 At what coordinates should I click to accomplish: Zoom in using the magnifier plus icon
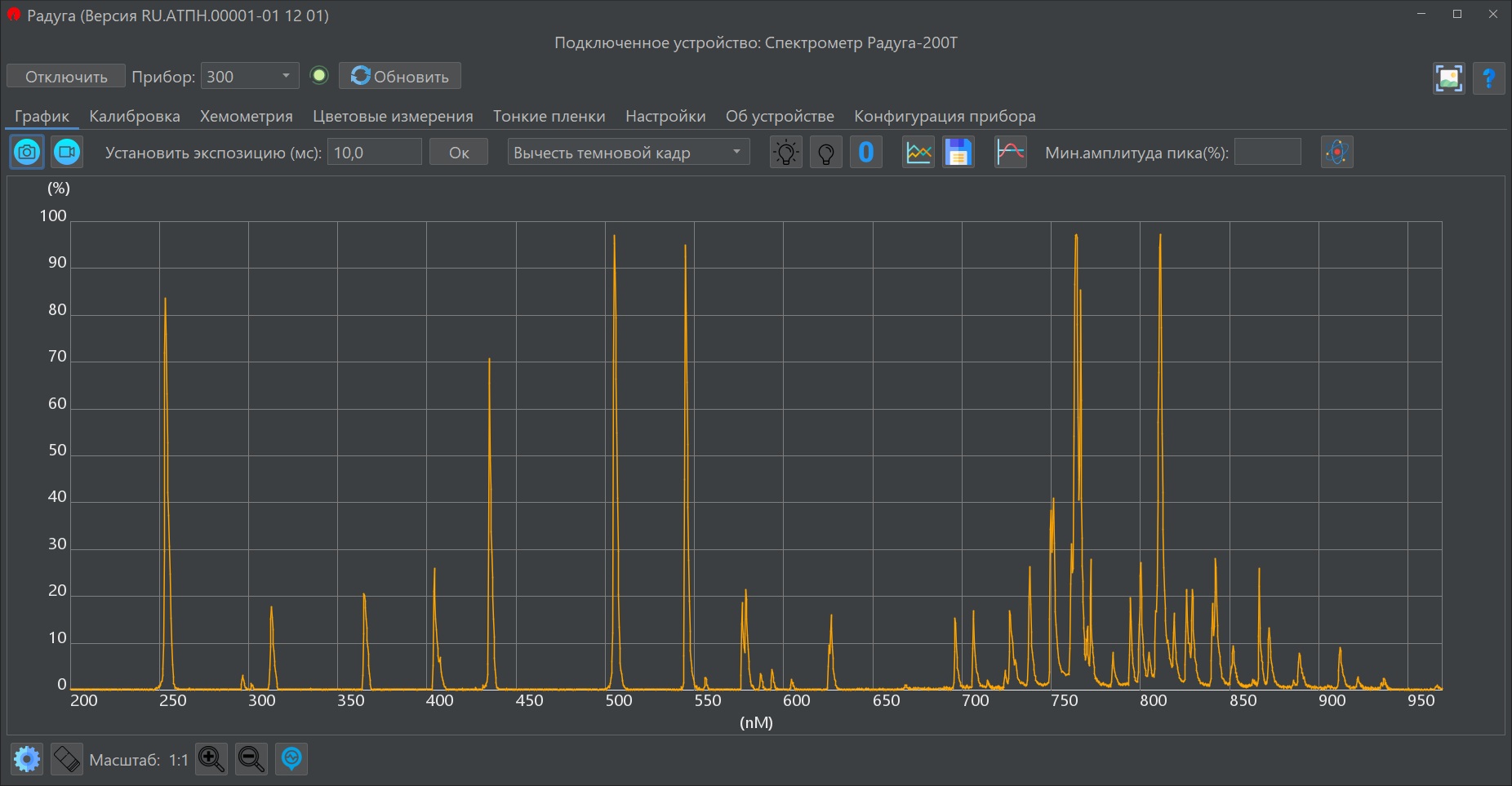211,760
